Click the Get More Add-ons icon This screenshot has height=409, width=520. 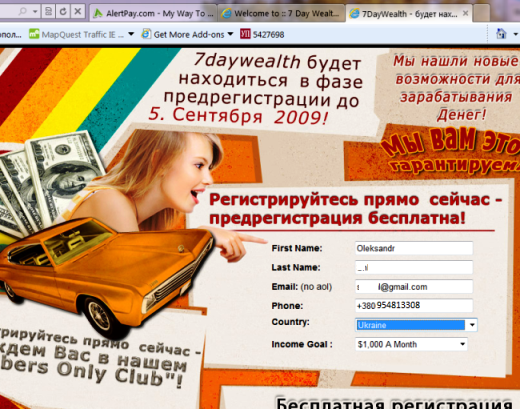[146, 34]
